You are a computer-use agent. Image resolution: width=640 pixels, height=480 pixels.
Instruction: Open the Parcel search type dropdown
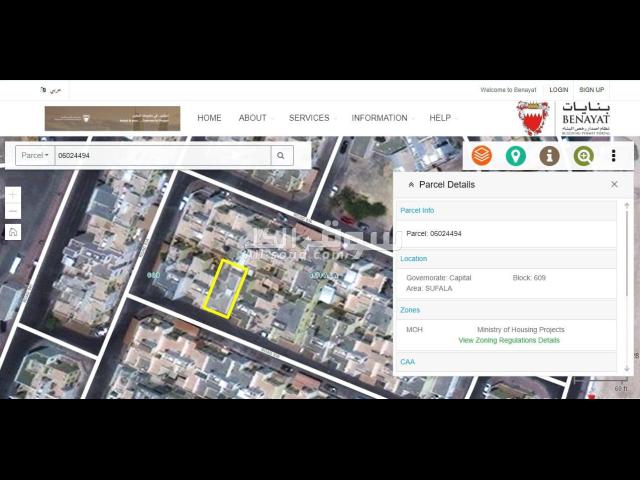pos(35,156)
